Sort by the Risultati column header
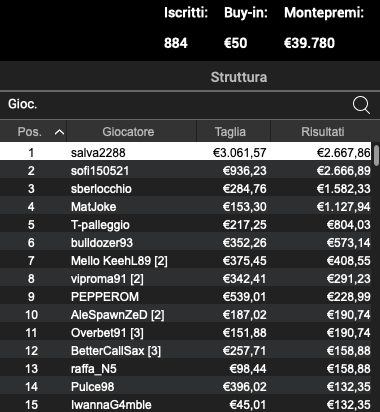 pos(323,132)
